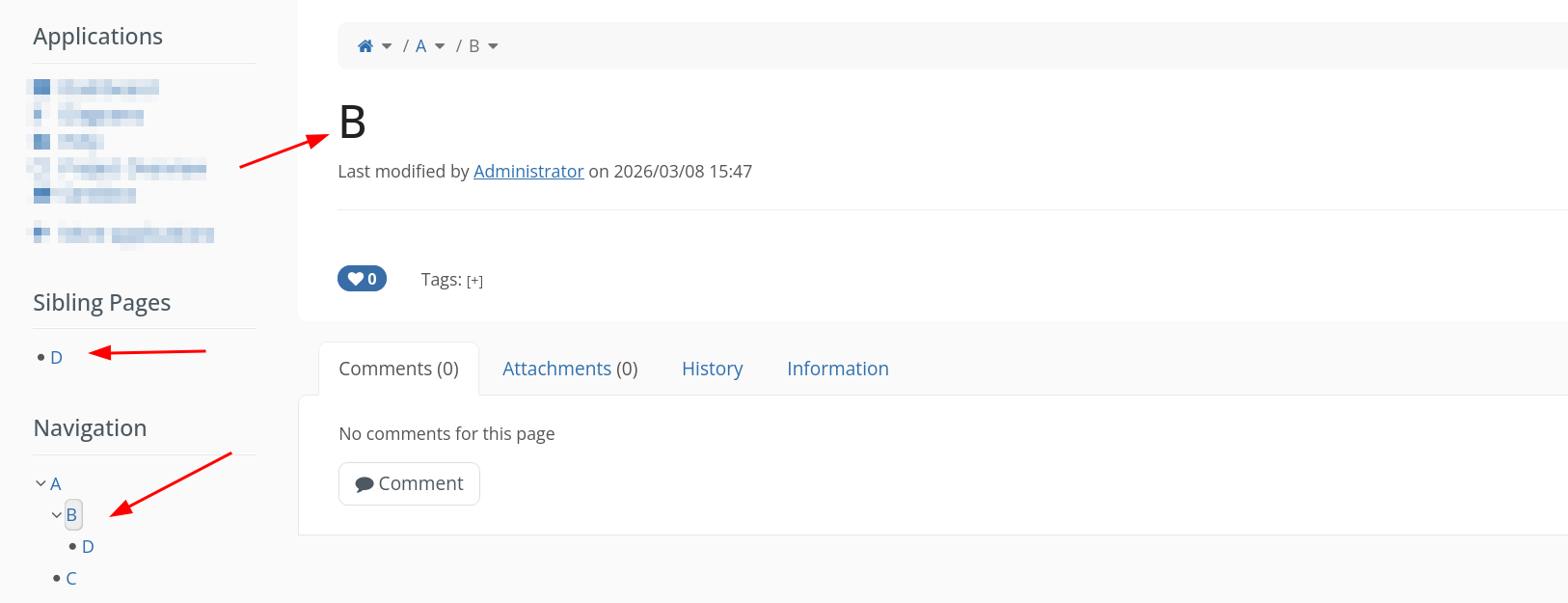Open the Information tab
This screenshot has height=603, width=1568.
(837, 369)
